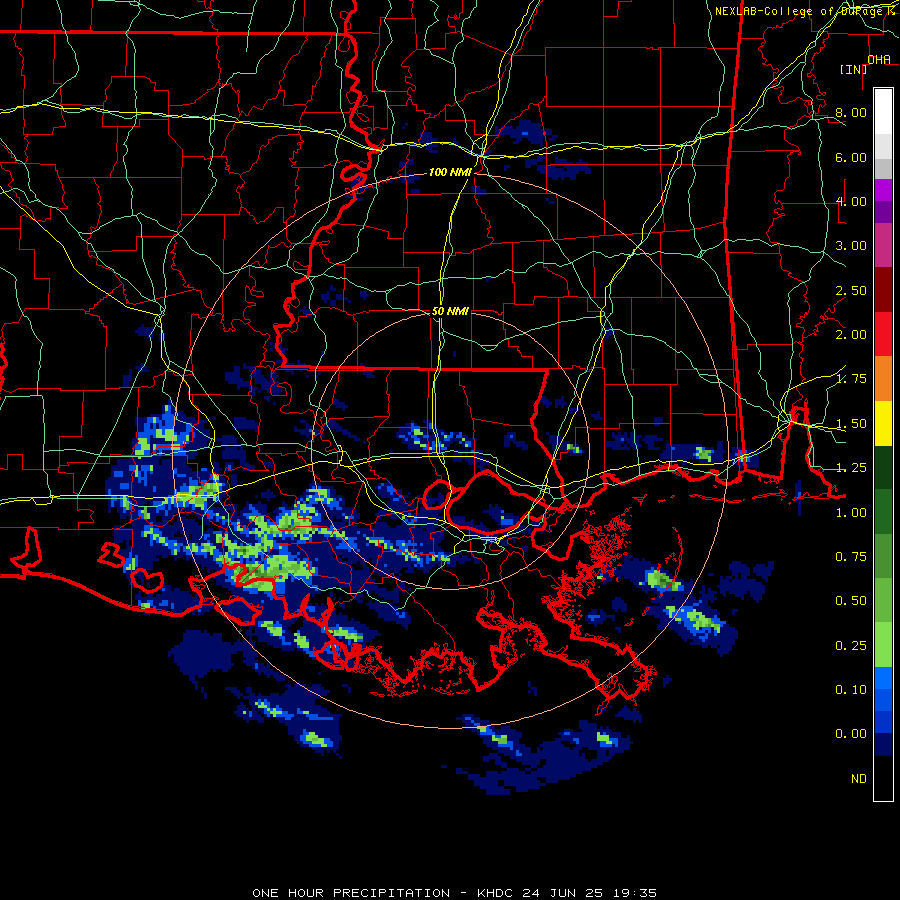Viewport: 900px width, 900px height.
Task: Click the OHA product code label
Action: 879,60
